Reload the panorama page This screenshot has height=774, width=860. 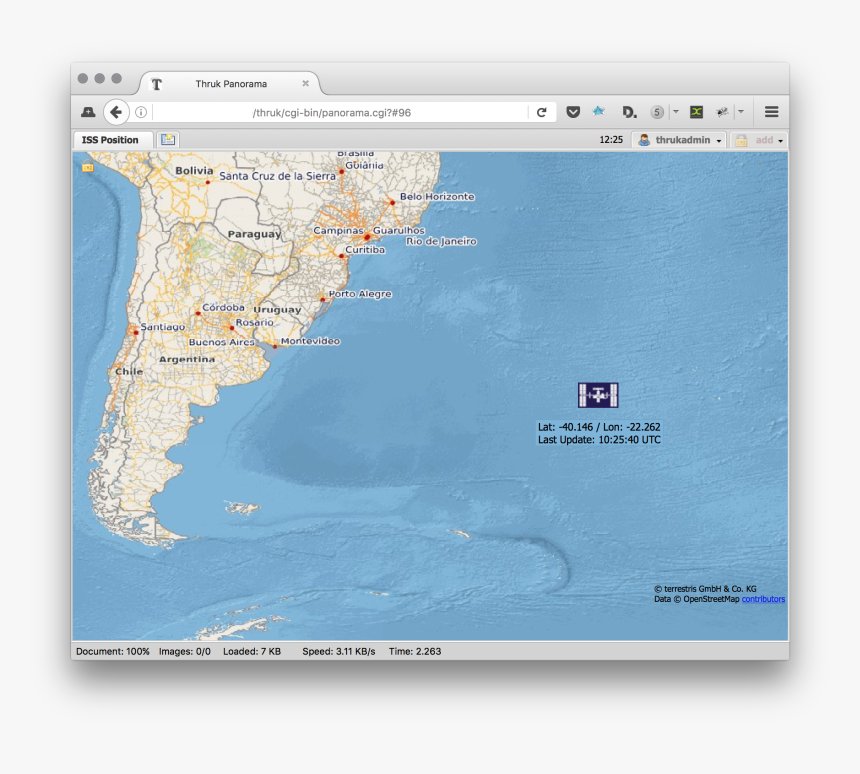tap(542, 112)
